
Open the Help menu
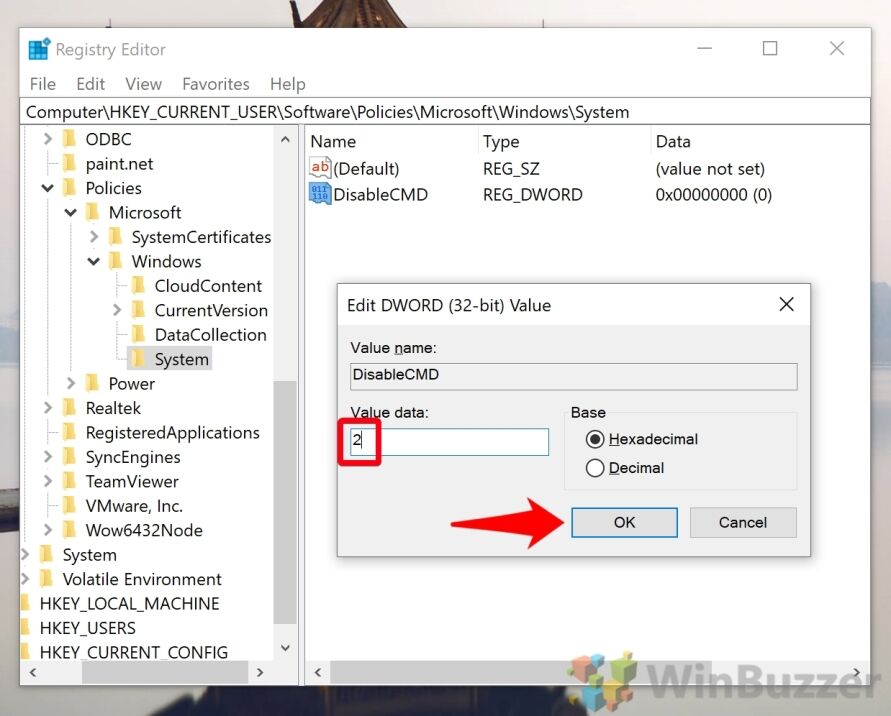[x=288, y=84]
